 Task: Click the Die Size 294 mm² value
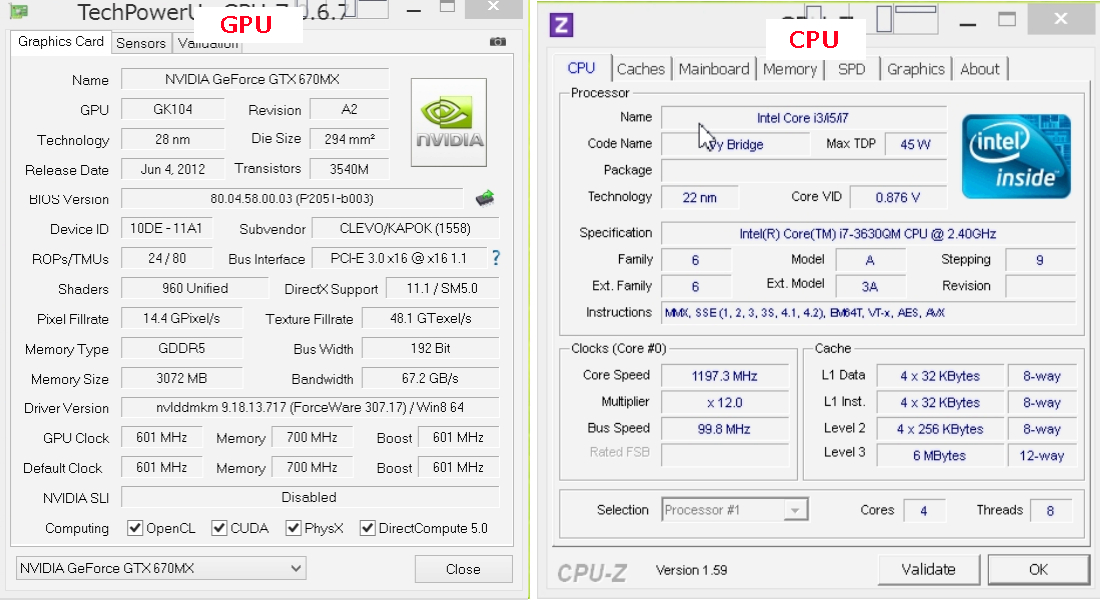[x=349, y=139]
